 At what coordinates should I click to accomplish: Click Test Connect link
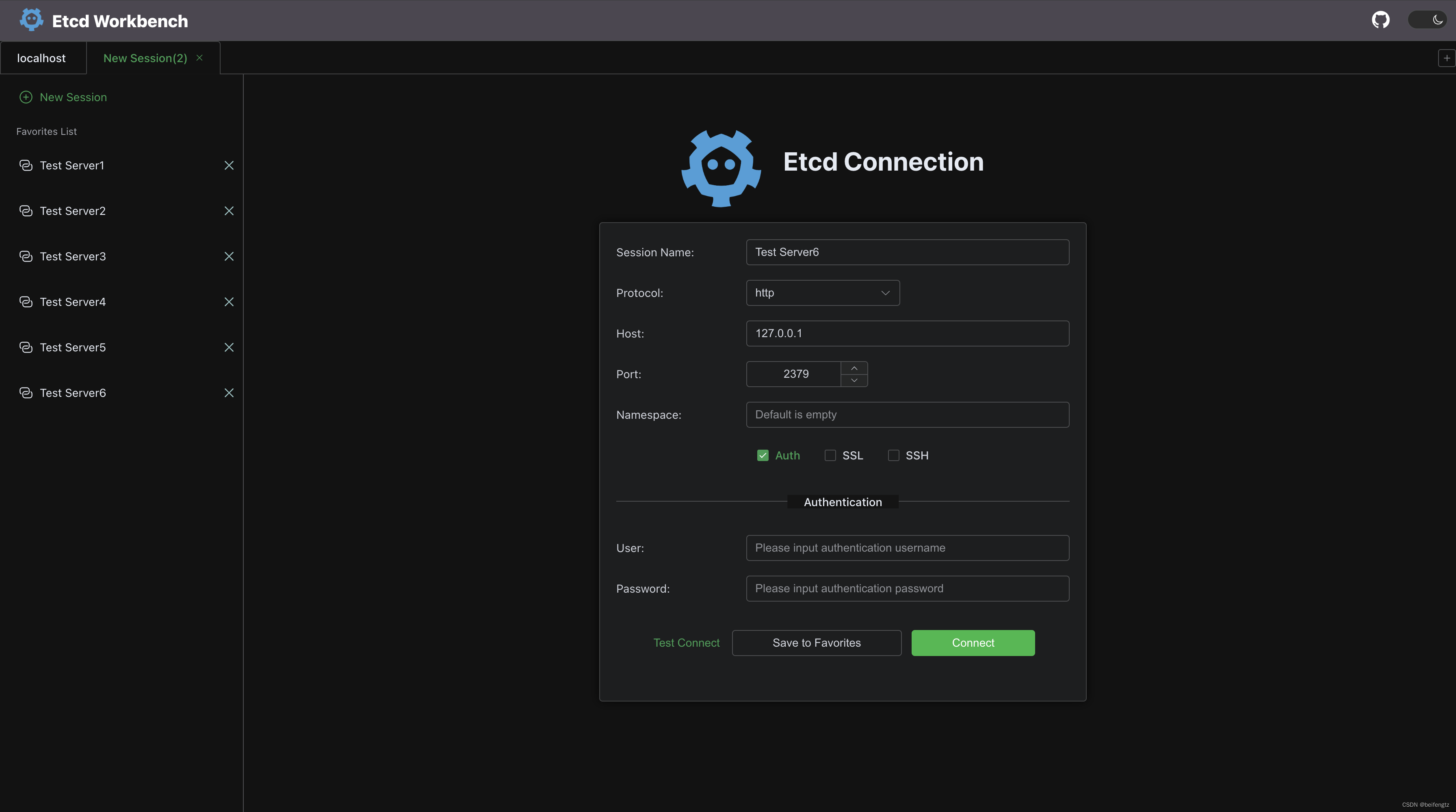pyautogui.click(x=686, y=643)
